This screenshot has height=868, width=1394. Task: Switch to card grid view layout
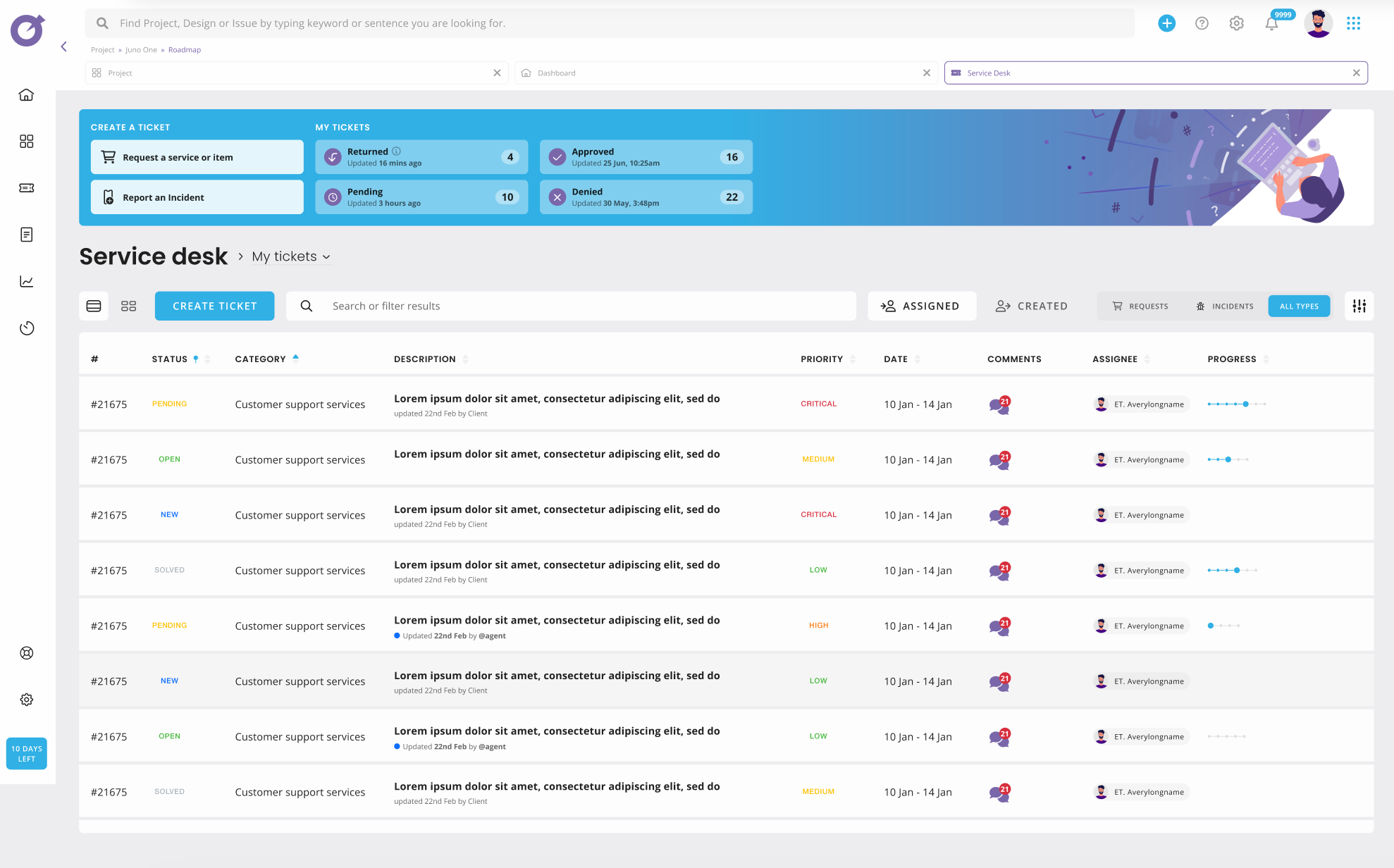[128, 306]
